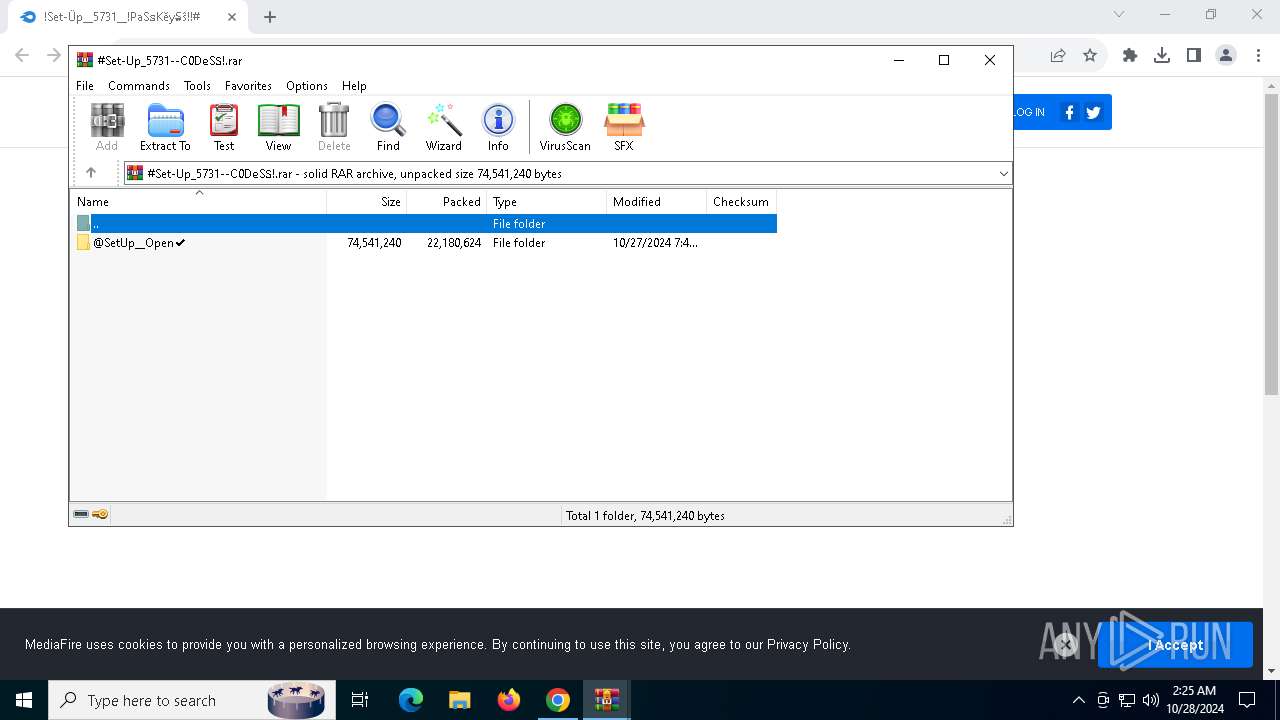
Task: Run the Test archive tool
Action: point(224,127)
